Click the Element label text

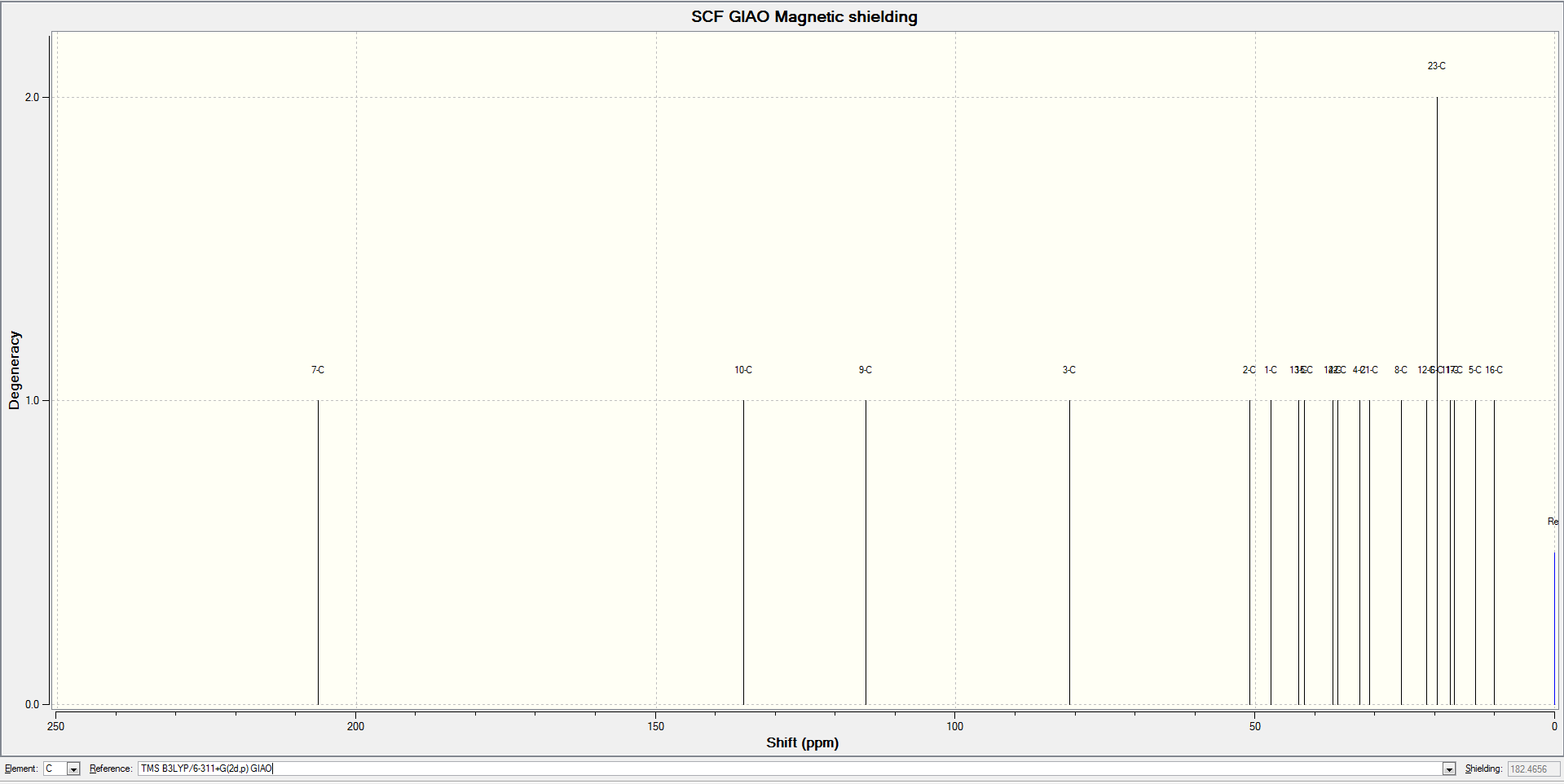click(x=21, y=769)
